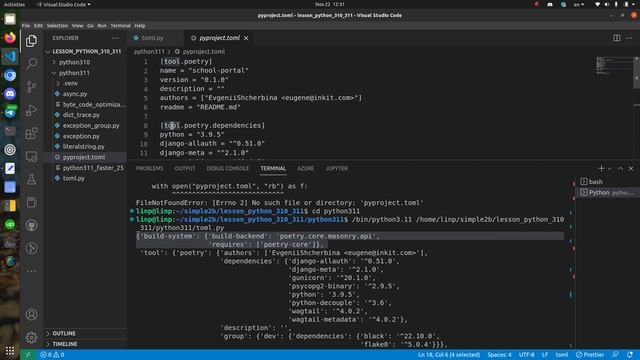This screenshot has width=640, height=360.
Task: Open the Accounts menu
Action: pyautogui.click(x=31, y=314)
